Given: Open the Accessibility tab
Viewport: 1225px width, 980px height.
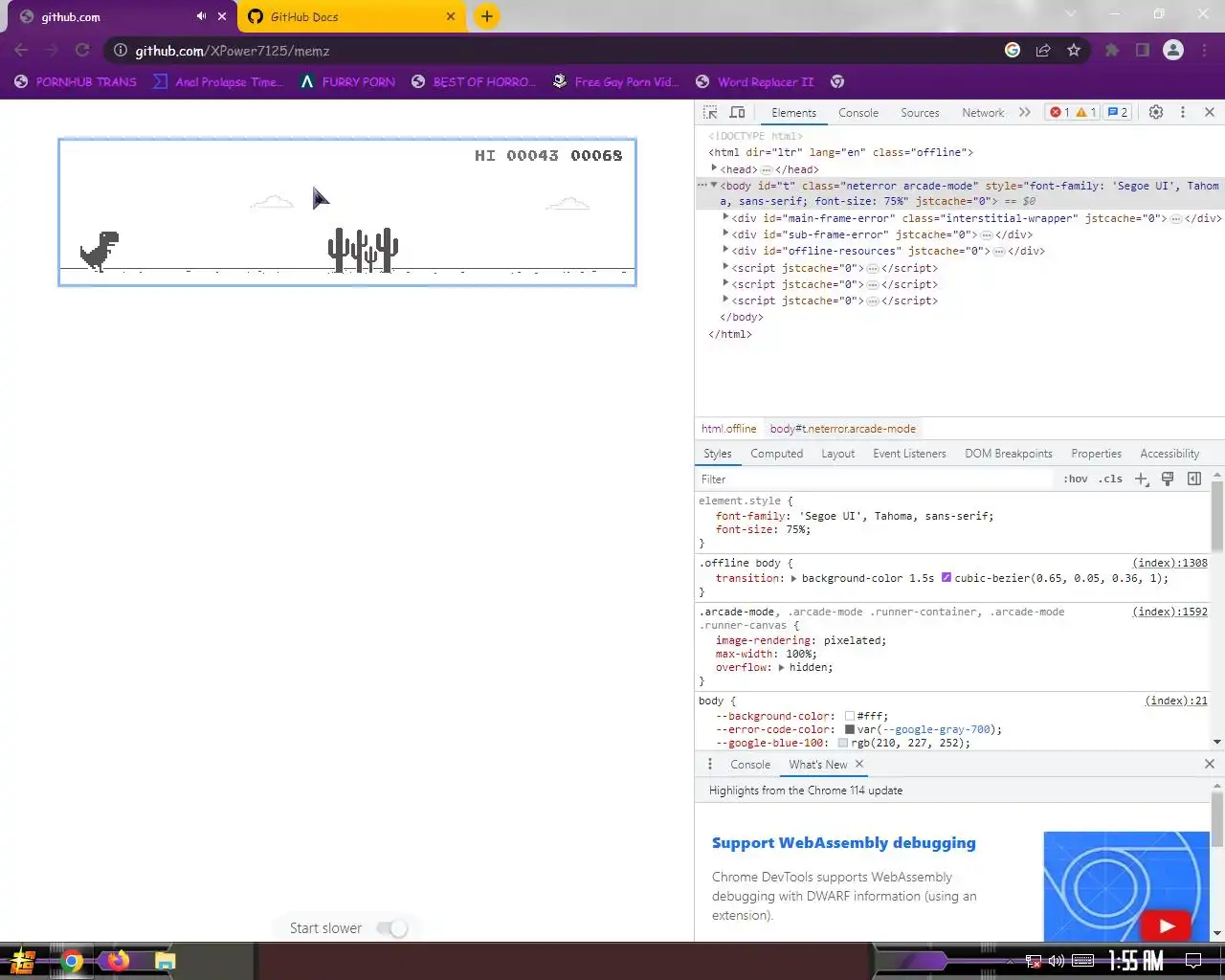Looking at the screenshot, I should pyautogui.click(x=1169, y=454).
